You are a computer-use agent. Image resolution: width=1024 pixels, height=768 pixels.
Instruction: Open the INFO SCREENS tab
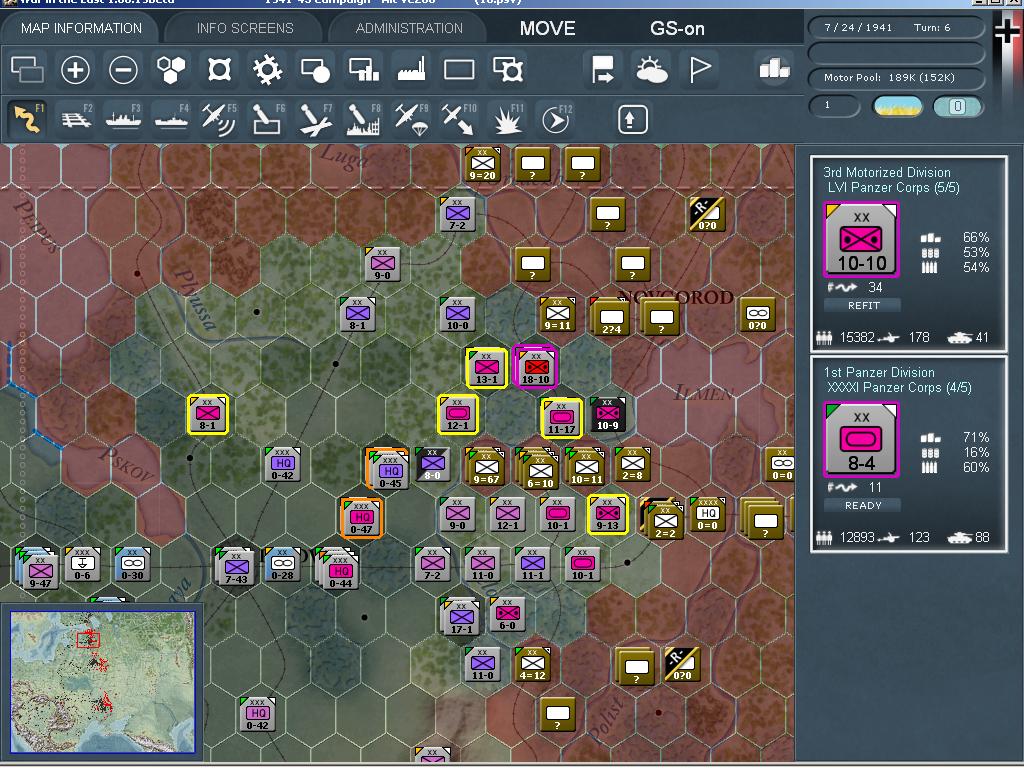[245, 28]
